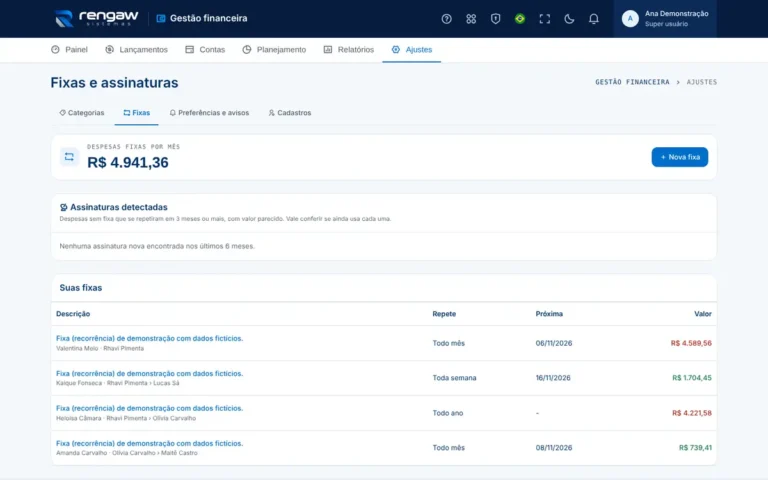Click date 06/11/2026

[553, 343]
